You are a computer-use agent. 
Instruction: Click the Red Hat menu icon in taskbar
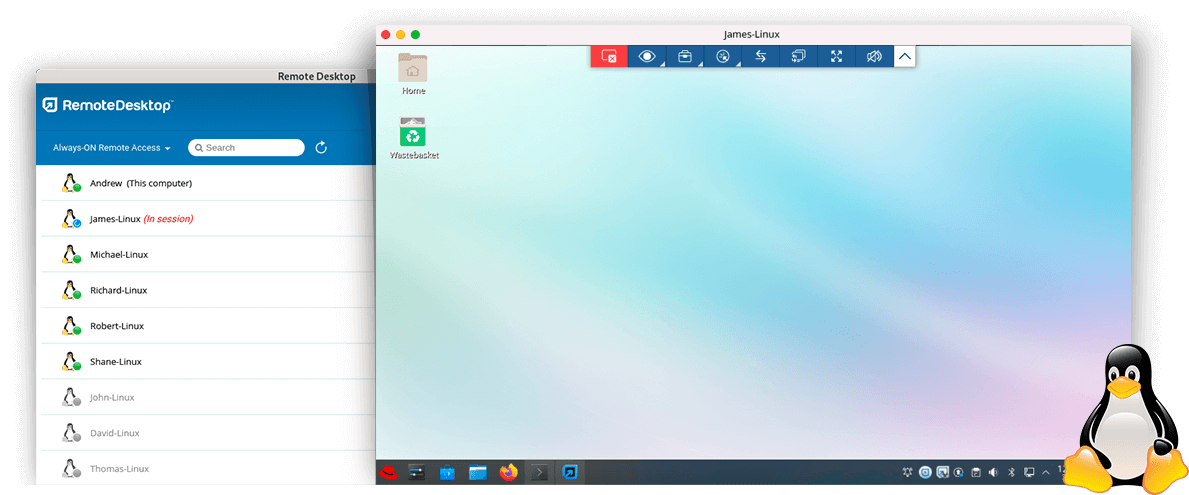(388, 472)
